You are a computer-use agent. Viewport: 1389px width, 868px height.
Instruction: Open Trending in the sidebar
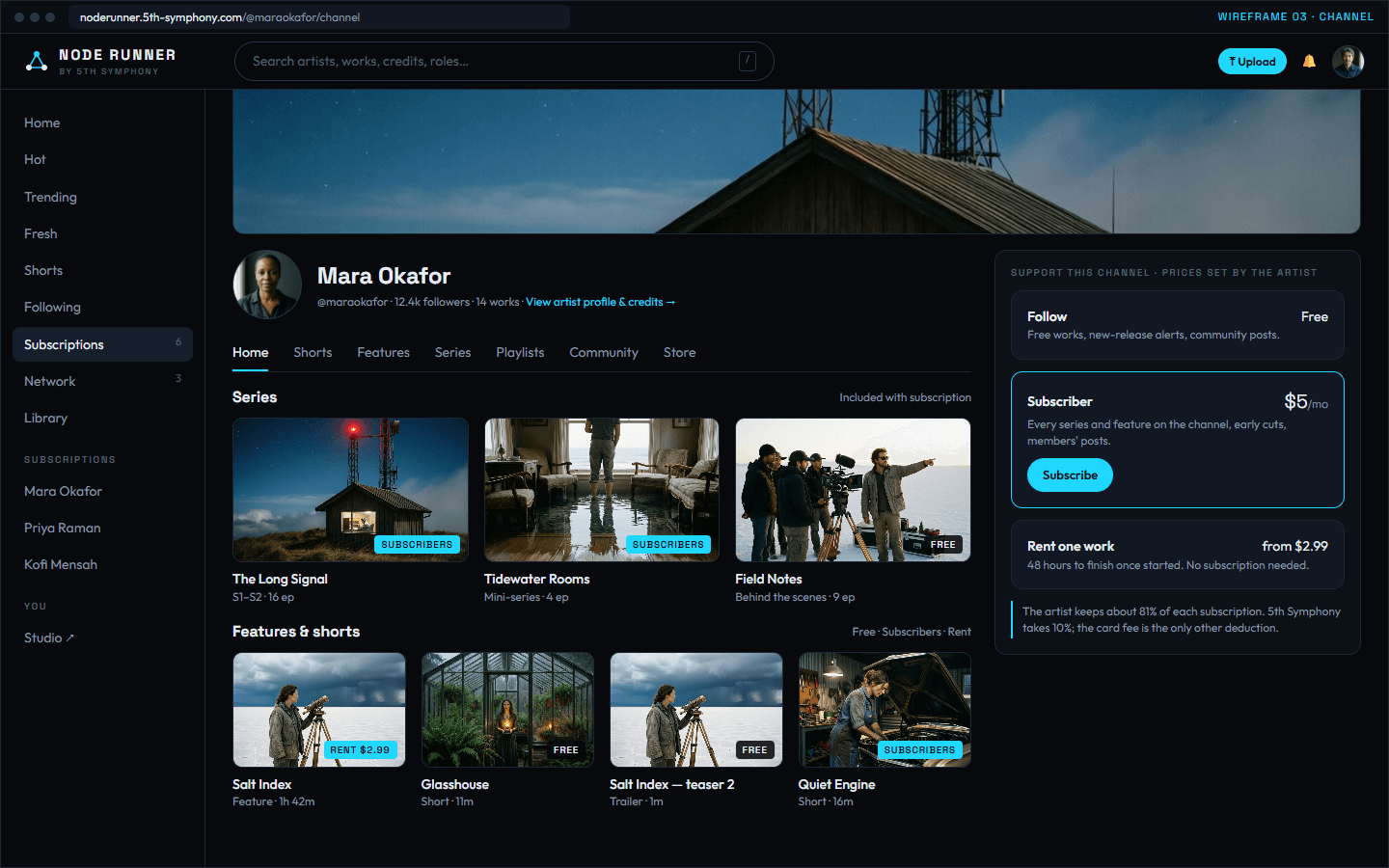pos(102,197)
